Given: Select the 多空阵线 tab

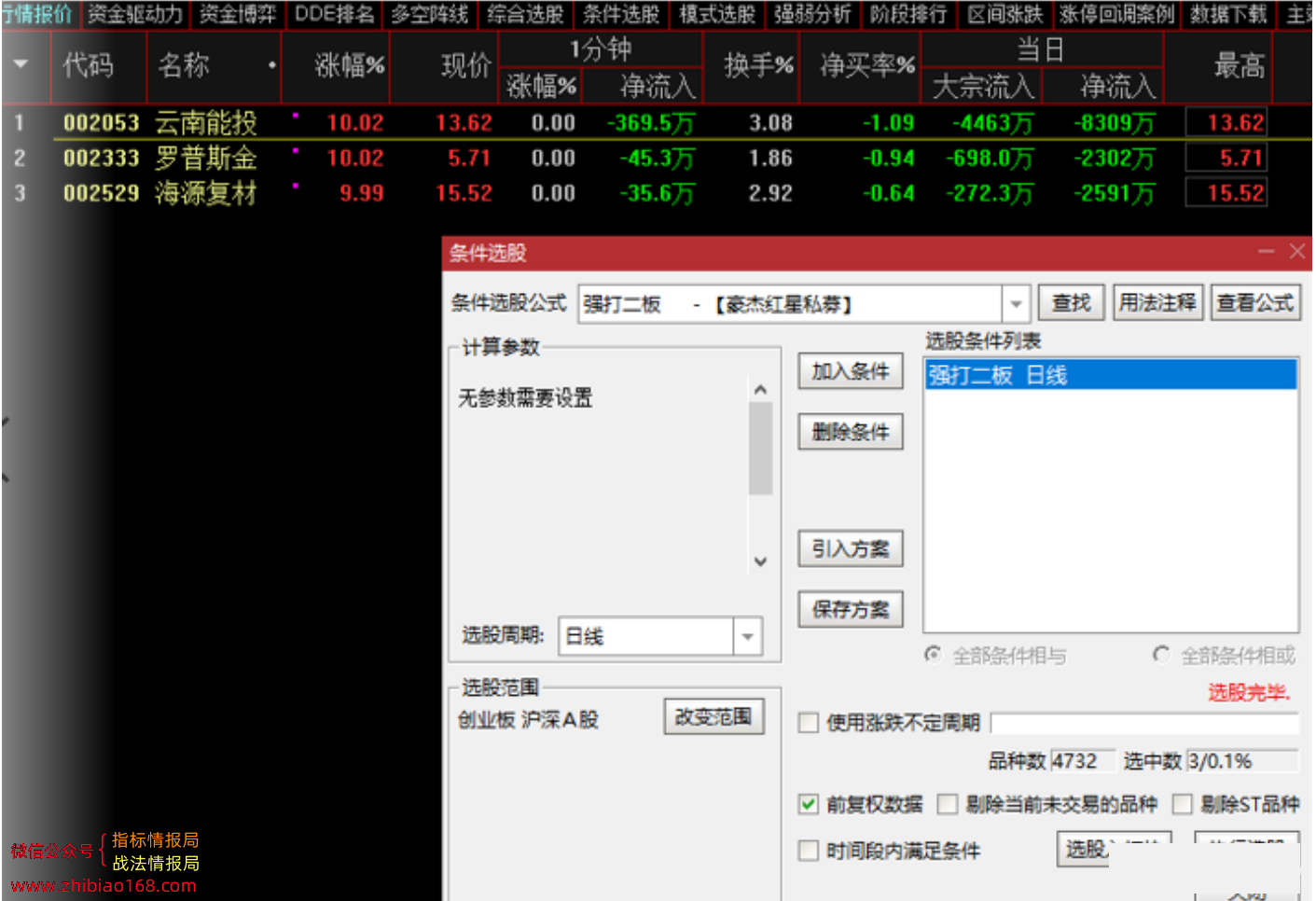Looking at the screenshot, I should point(430,14).
